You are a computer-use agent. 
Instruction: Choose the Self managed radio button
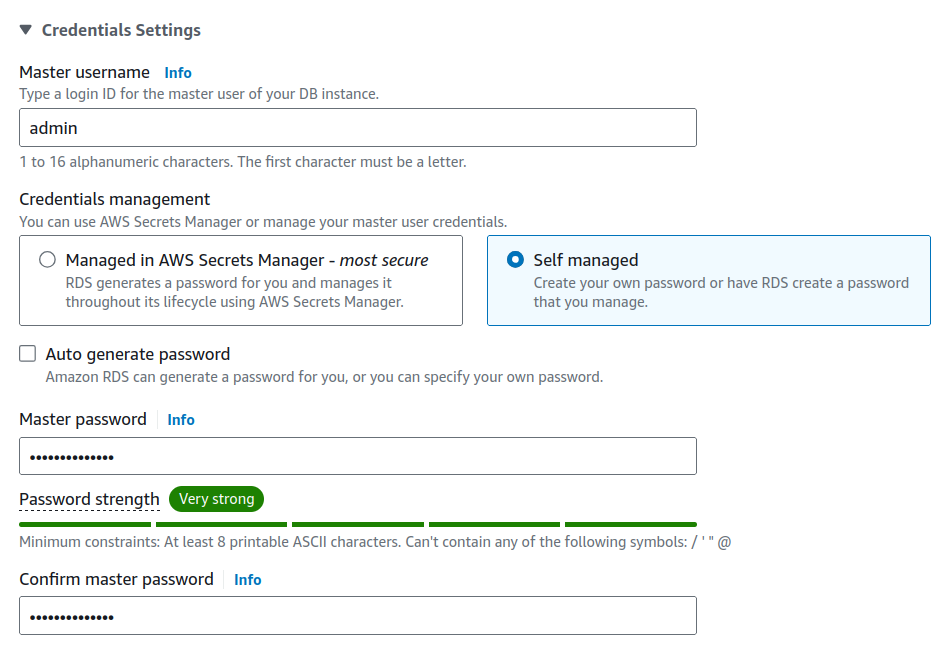515,260
